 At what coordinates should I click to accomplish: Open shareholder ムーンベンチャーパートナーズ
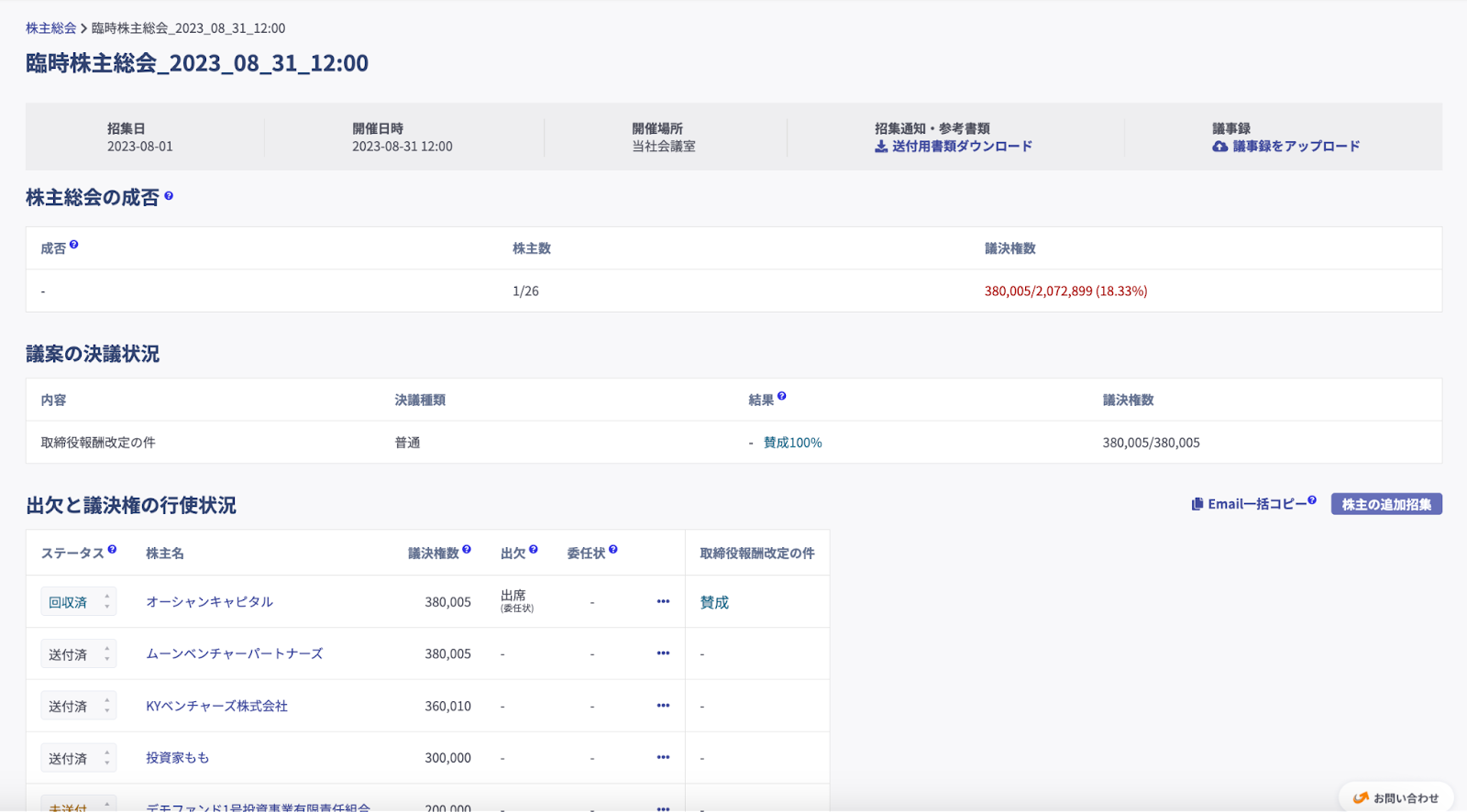pos(235,654)
